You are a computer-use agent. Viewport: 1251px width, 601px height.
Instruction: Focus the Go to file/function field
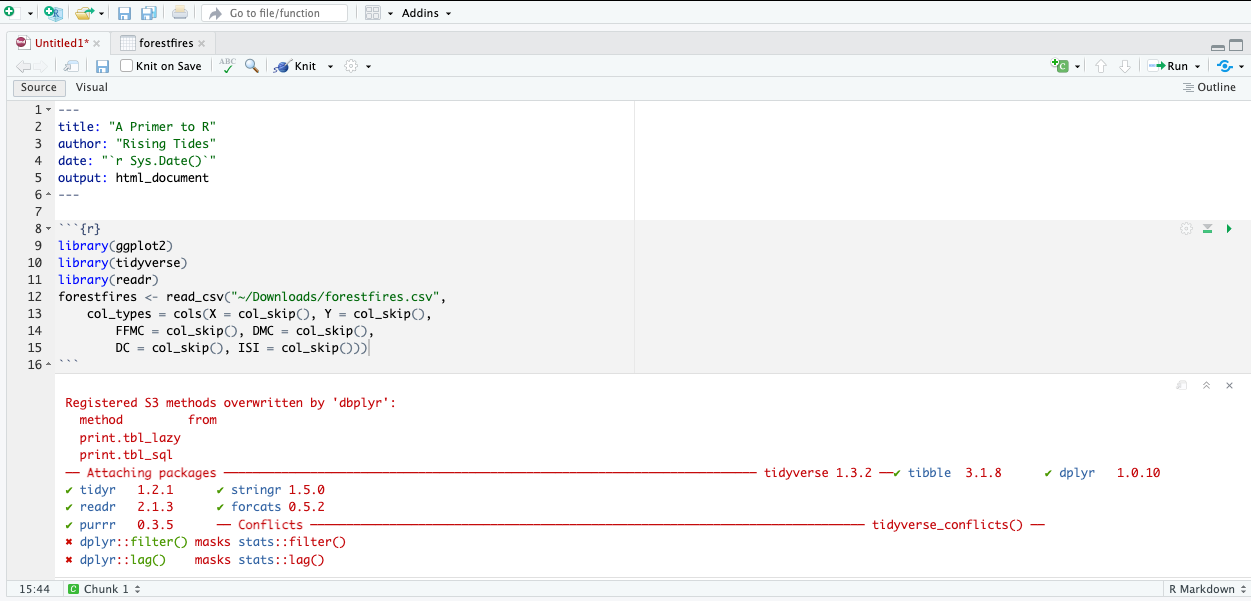[275, 13]
